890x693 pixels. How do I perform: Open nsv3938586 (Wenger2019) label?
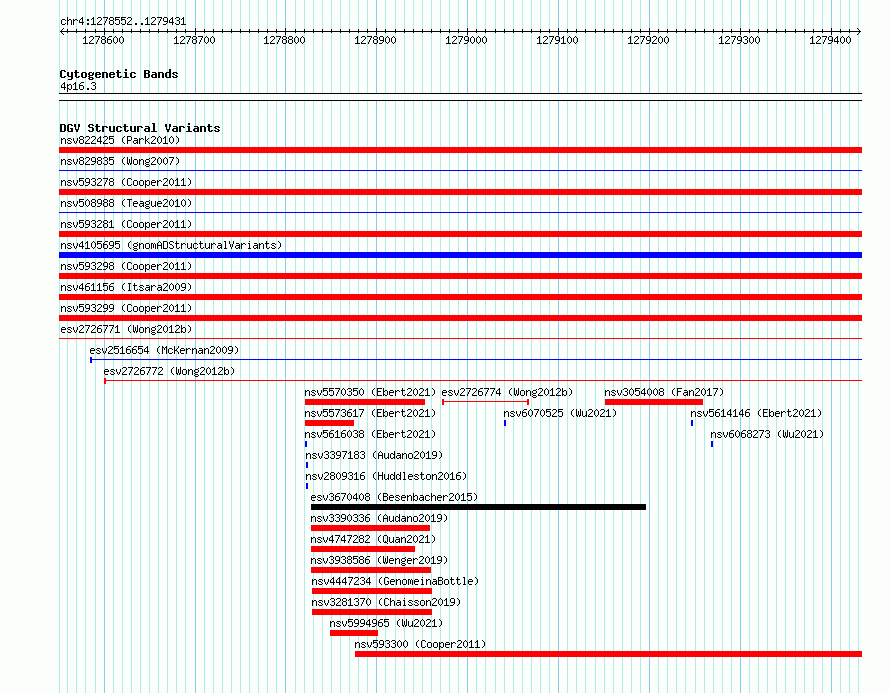pos(379,560)
